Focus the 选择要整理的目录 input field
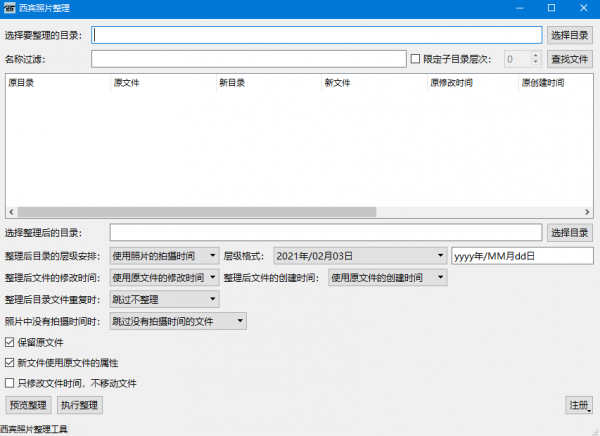The image size is (600, 436). (x=316, y=35)
